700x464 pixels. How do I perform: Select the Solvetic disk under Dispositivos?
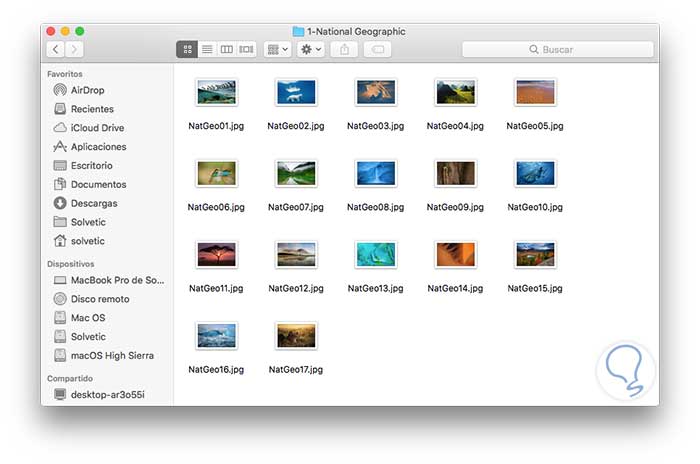(107, 337)
